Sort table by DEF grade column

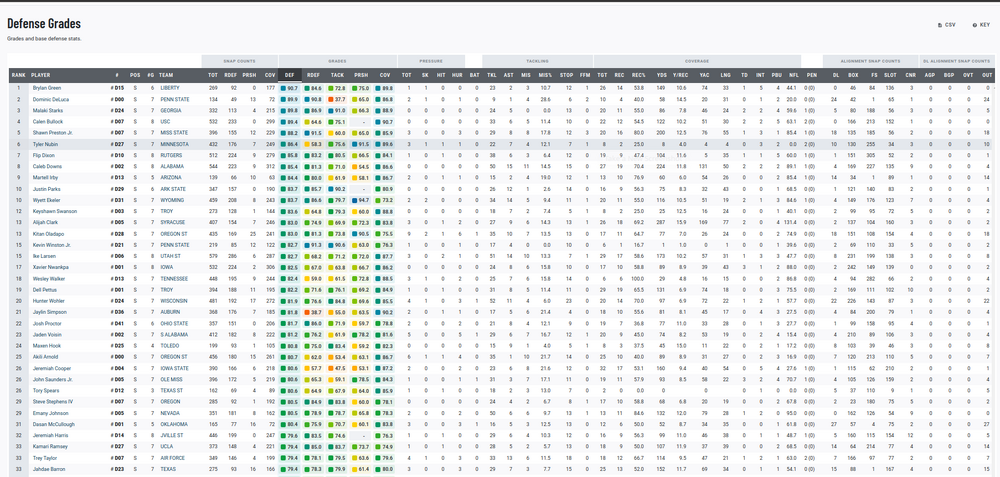point(290,74)
